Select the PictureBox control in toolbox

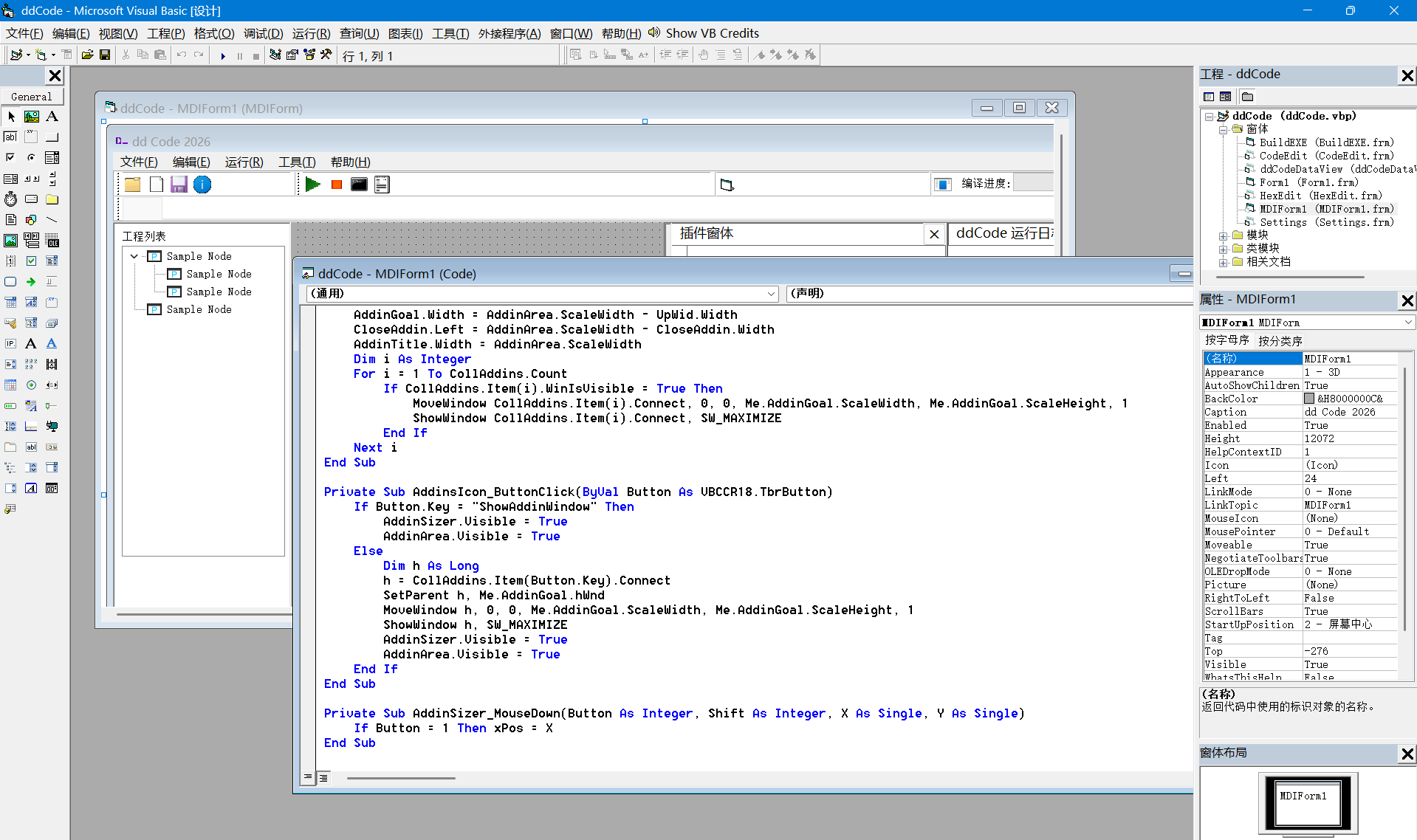click(32, 117)
